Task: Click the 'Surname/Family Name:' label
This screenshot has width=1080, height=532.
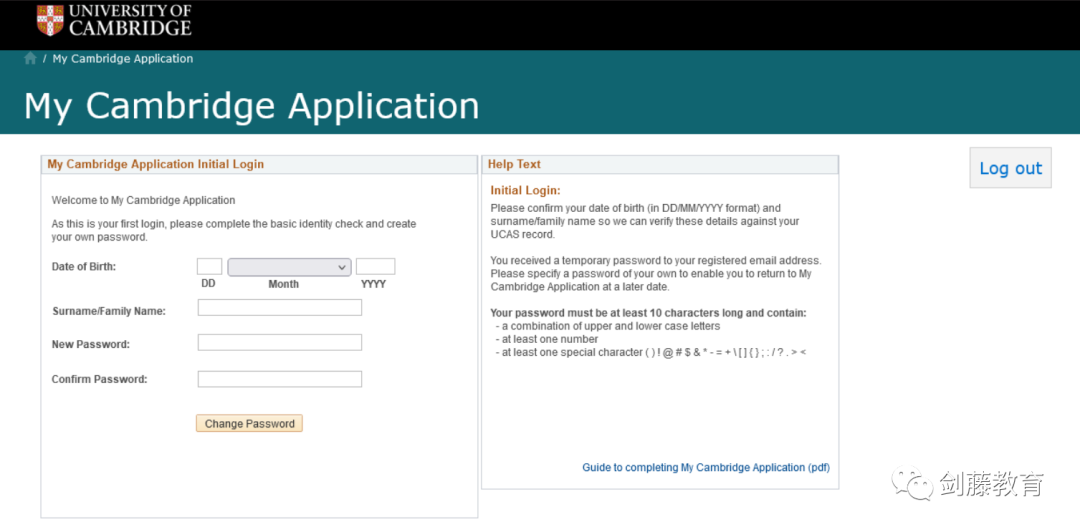Action: 109,311
